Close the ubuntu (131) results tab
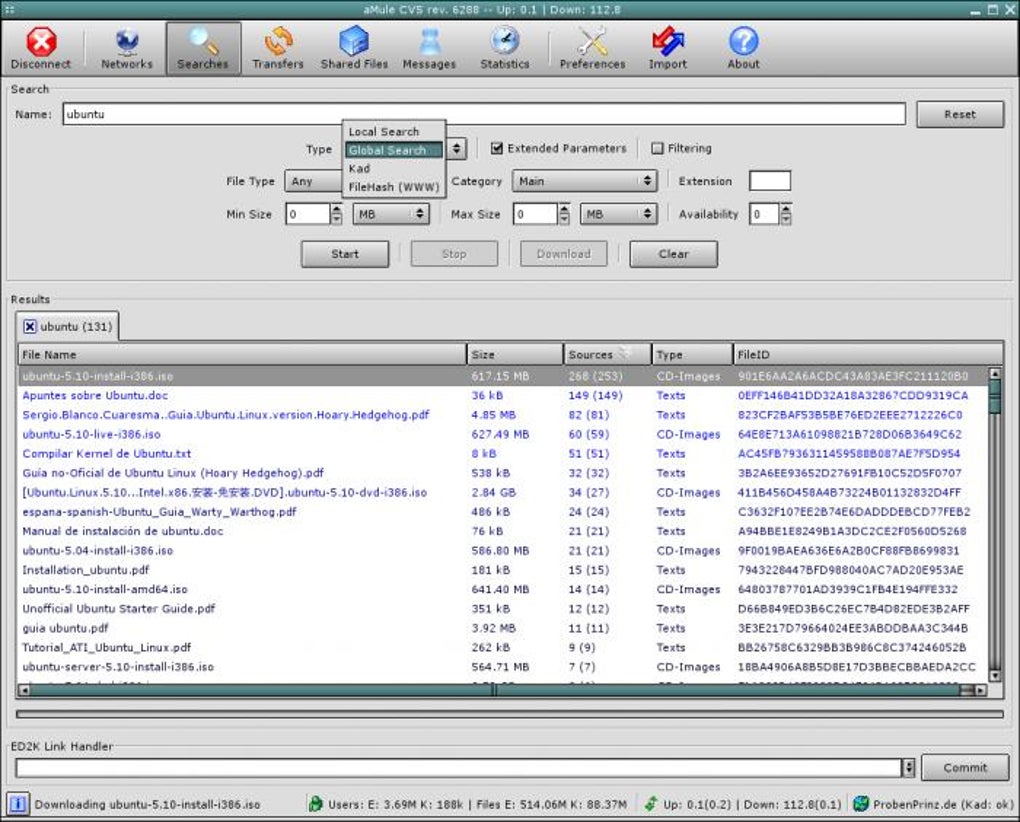The image size is (1020, 822). click(30, 326)
